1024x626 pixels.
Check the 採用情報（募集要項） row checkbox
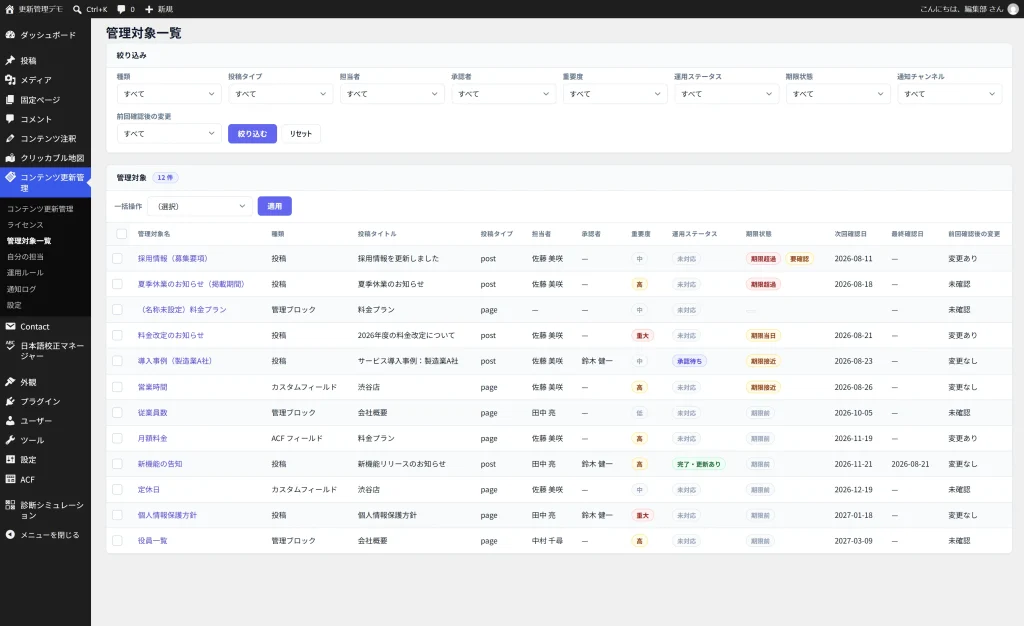[x=118, y=258]
